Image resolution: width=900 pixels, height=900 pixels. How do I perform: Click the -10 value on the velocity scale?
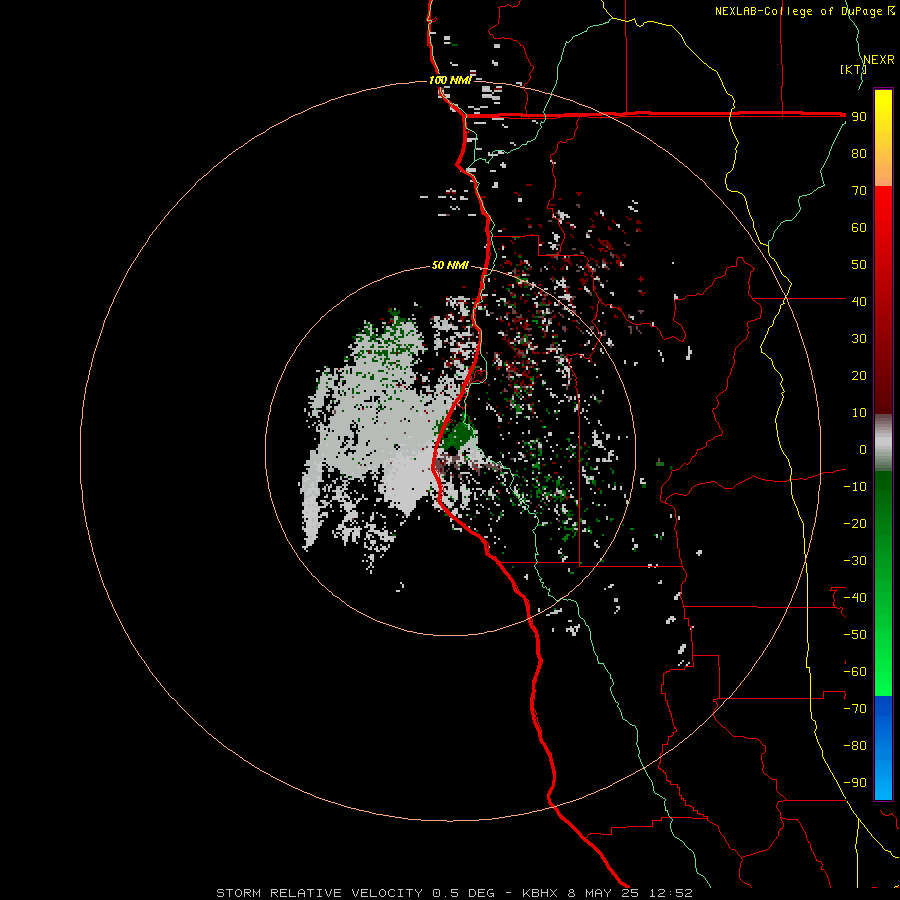855,487
